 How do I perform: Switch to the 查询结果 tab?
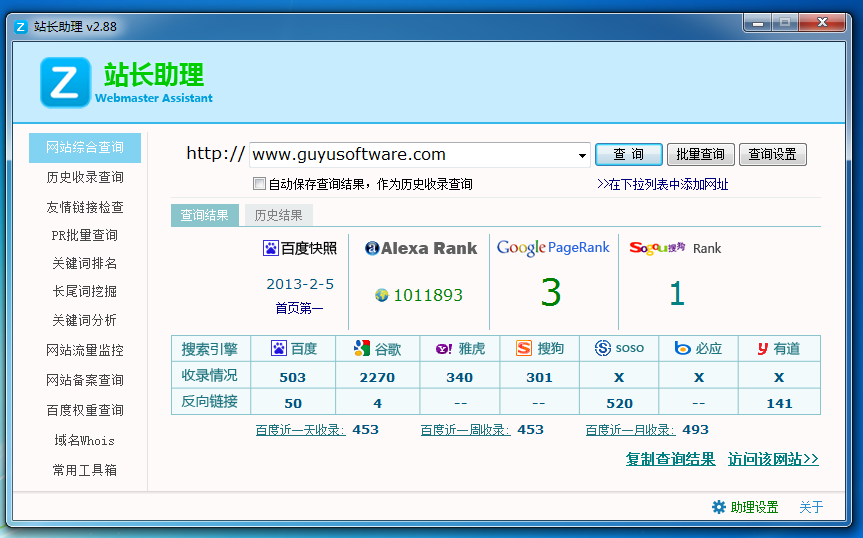(205, 215)
